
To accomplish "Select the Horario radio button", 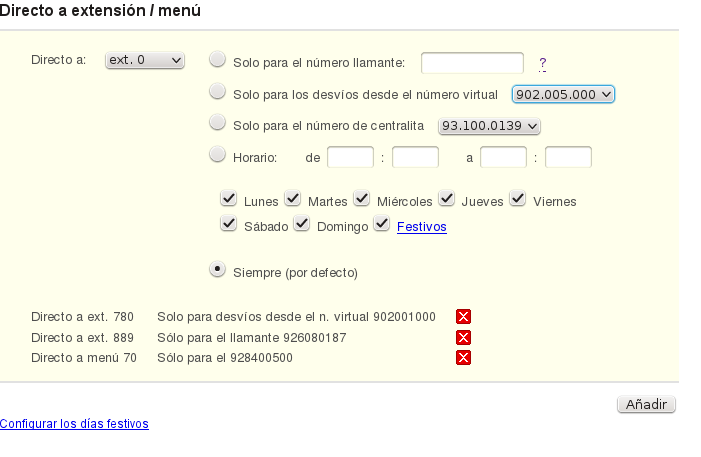I will click(217, 155).
